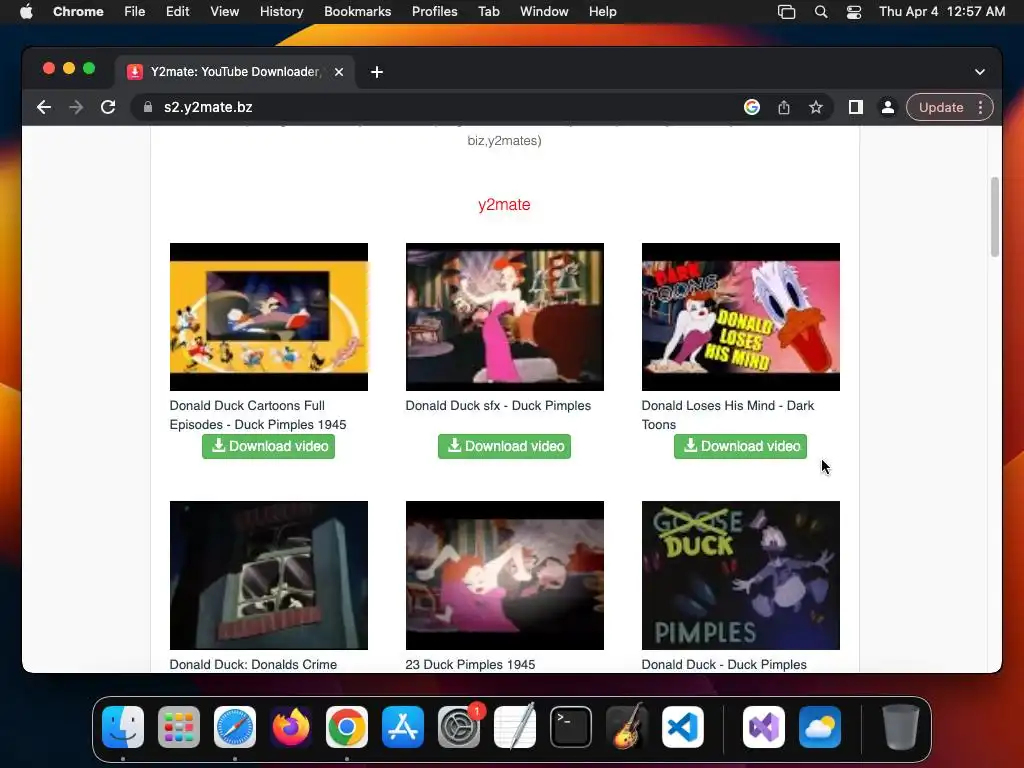The height and width of the screenshot is (768, 1024).
Task: Download video for Duck Pimples 1945 Full Episodes
Action: coord(268,446)
